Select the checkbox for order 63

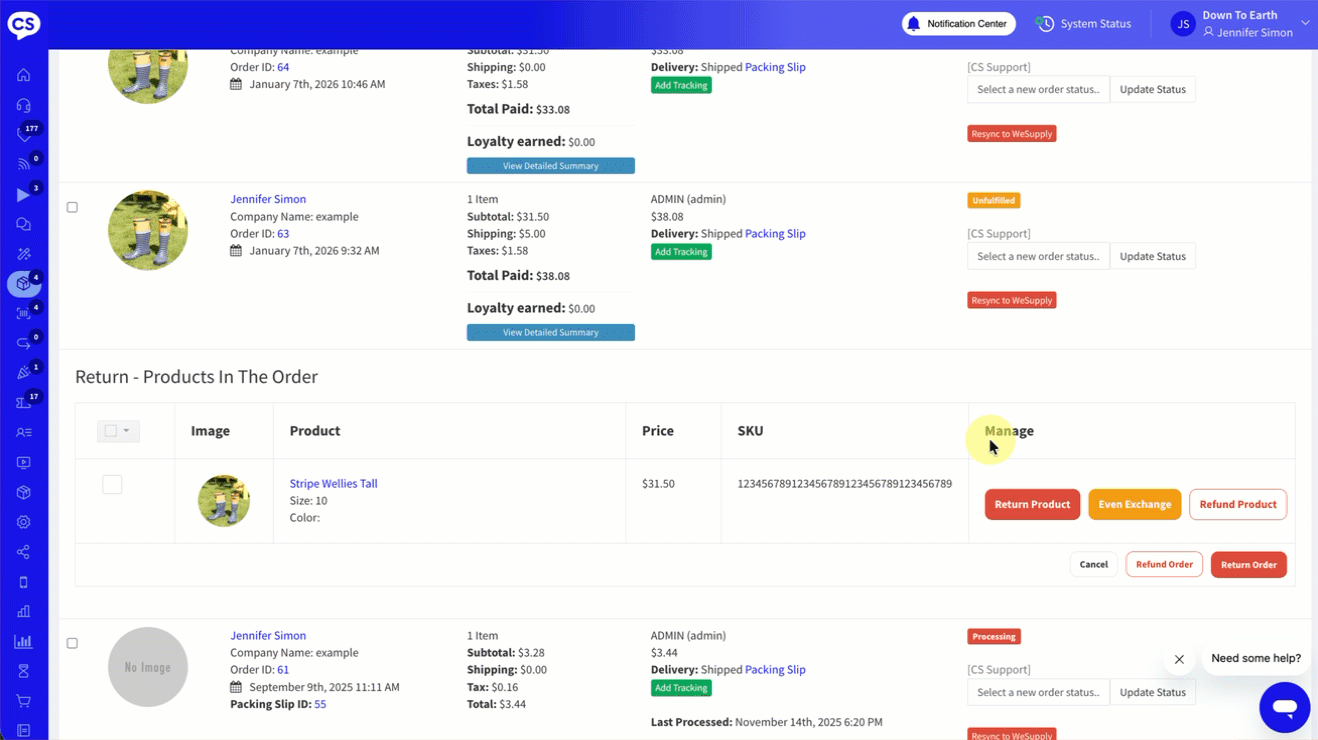[72, 207]
